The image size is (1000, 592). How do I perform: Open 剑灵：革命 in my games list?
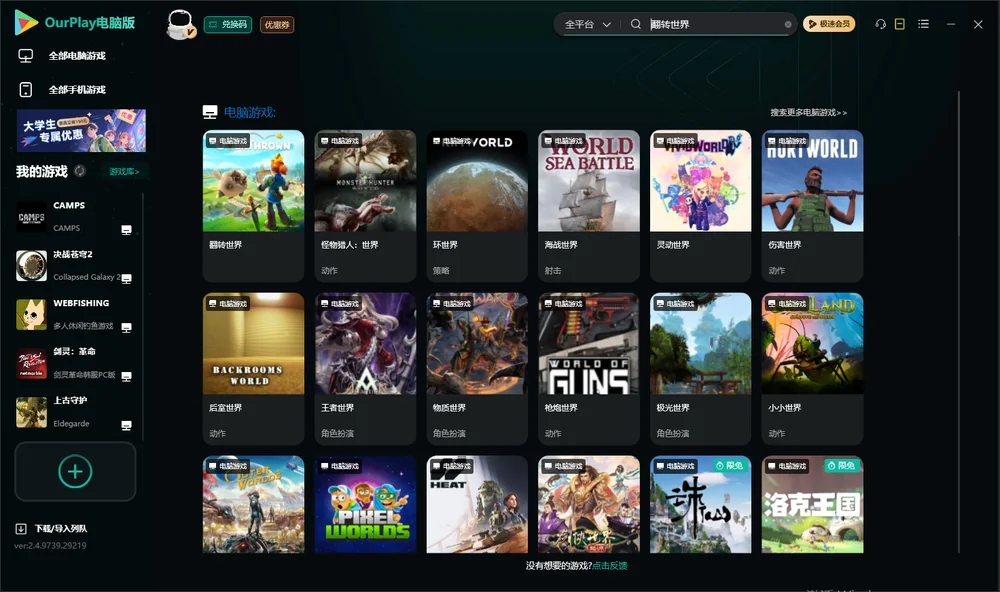tap(75, 363)
